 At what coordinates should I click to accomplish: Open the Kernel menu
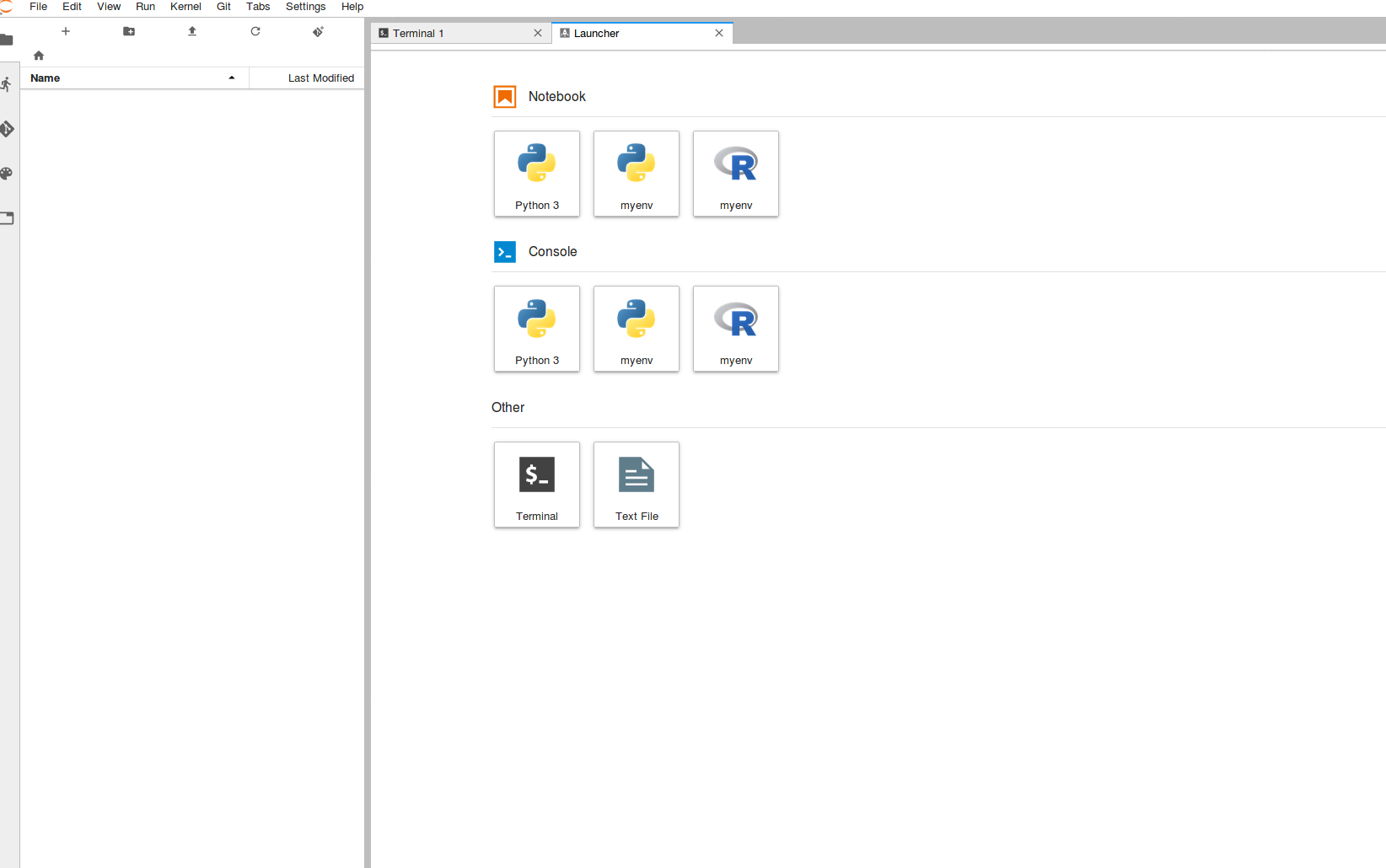click(185, 7)
